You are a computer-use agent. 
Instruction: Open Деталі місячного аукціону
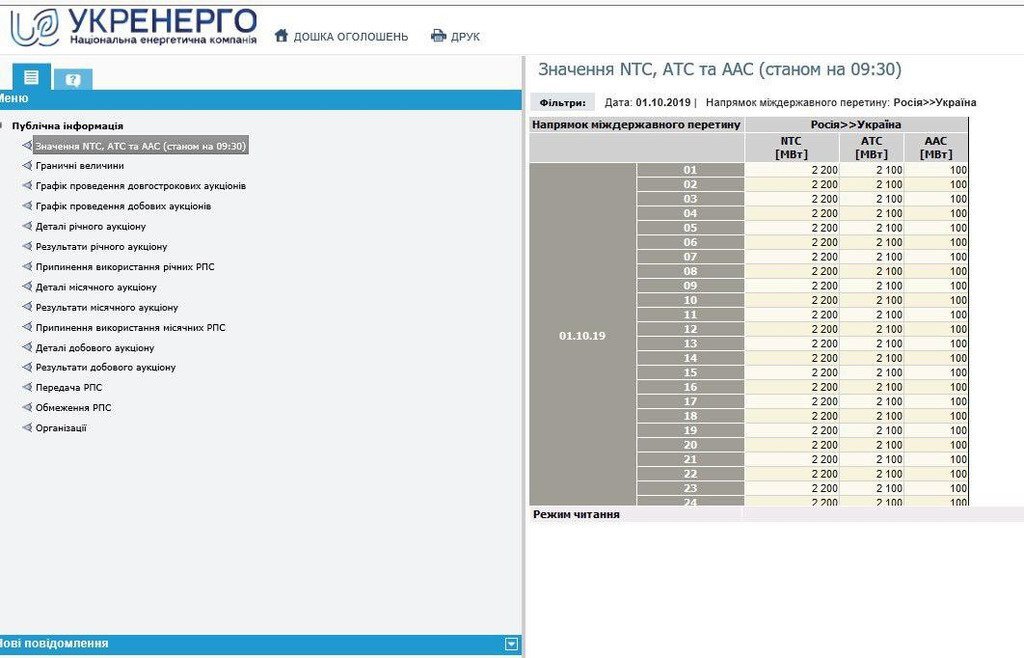(96, 287)
